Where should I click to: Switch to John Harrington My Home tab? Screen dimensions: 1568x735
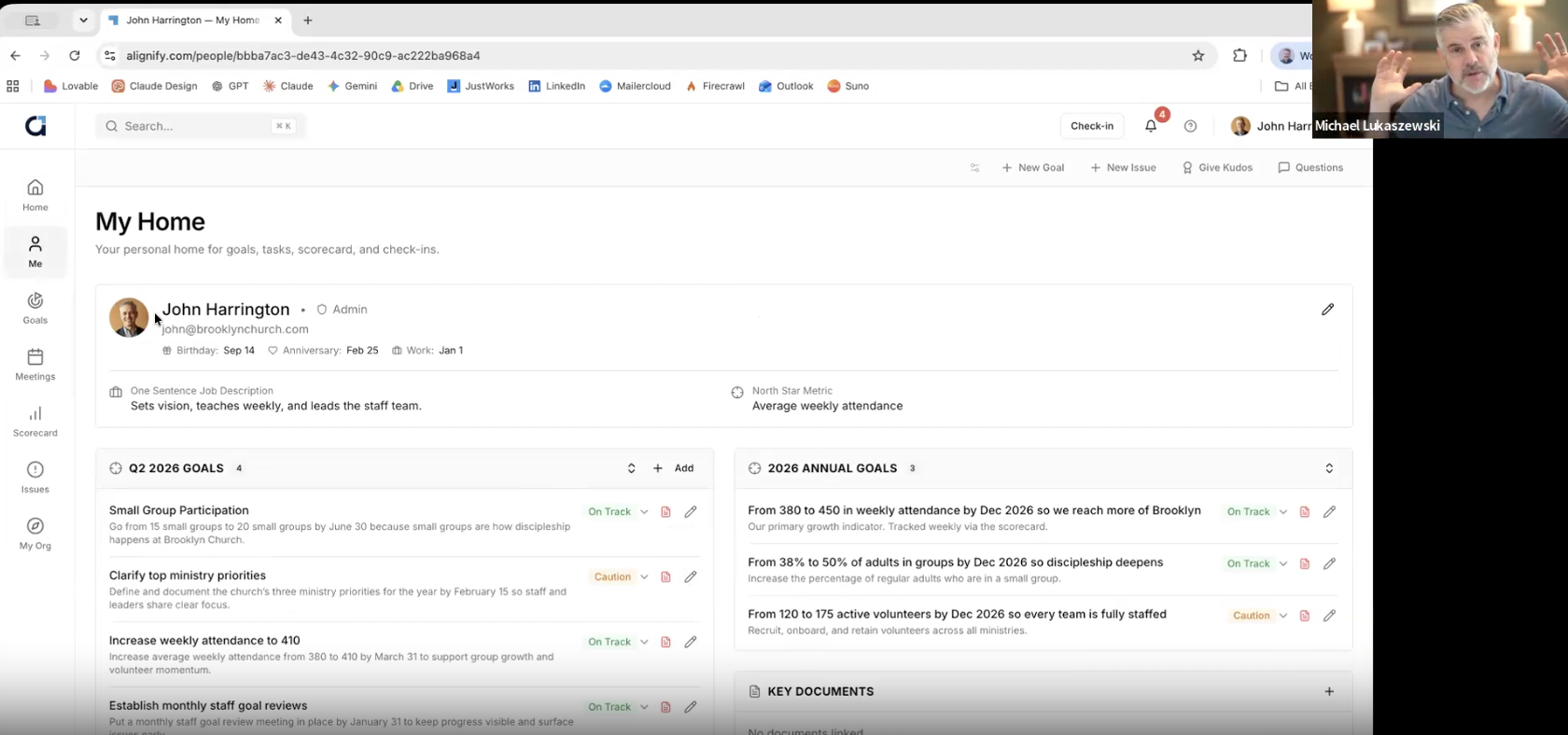tap(195, 20)
